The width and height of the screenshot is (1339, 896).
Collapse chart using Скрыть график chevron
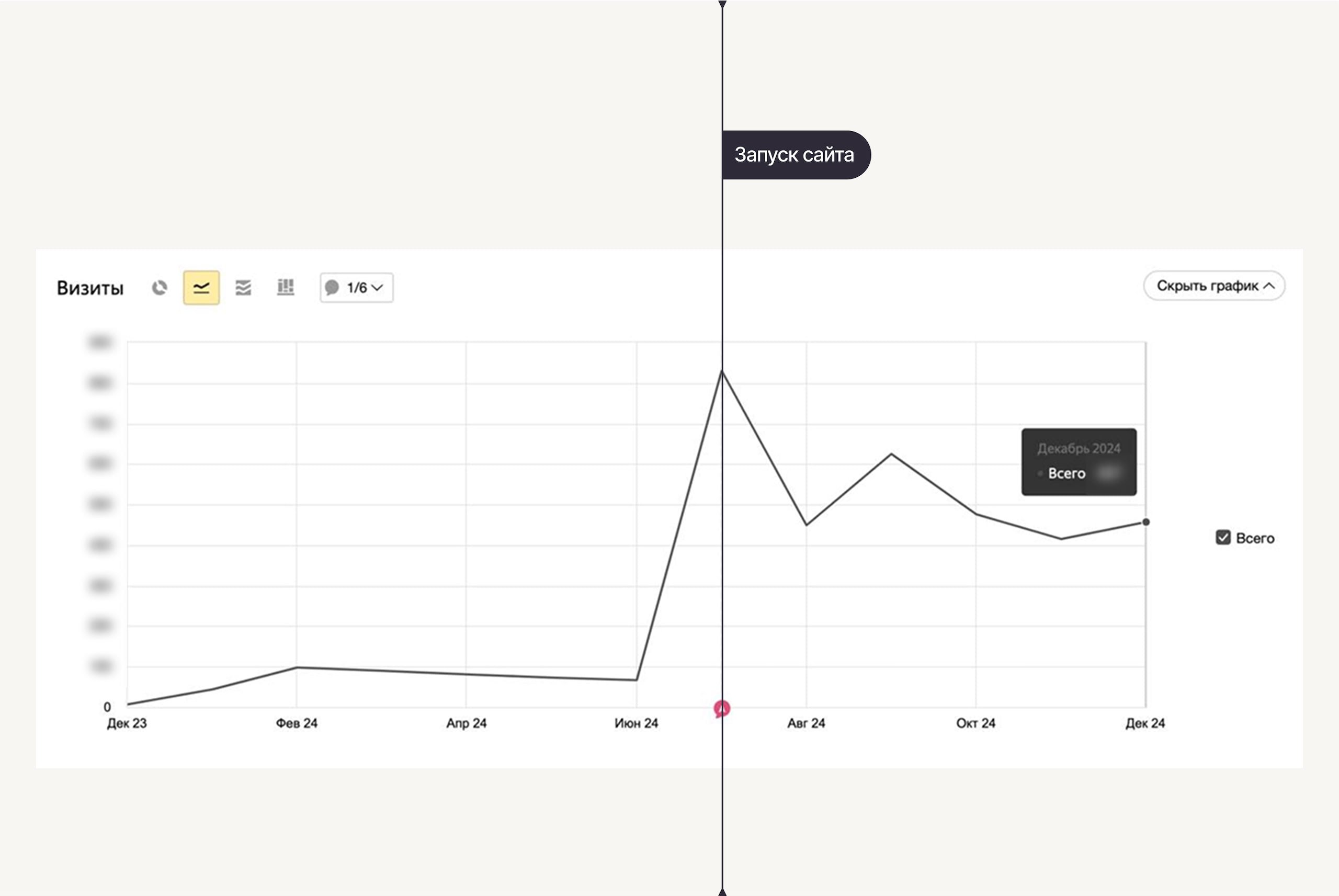pos(1269,286)
